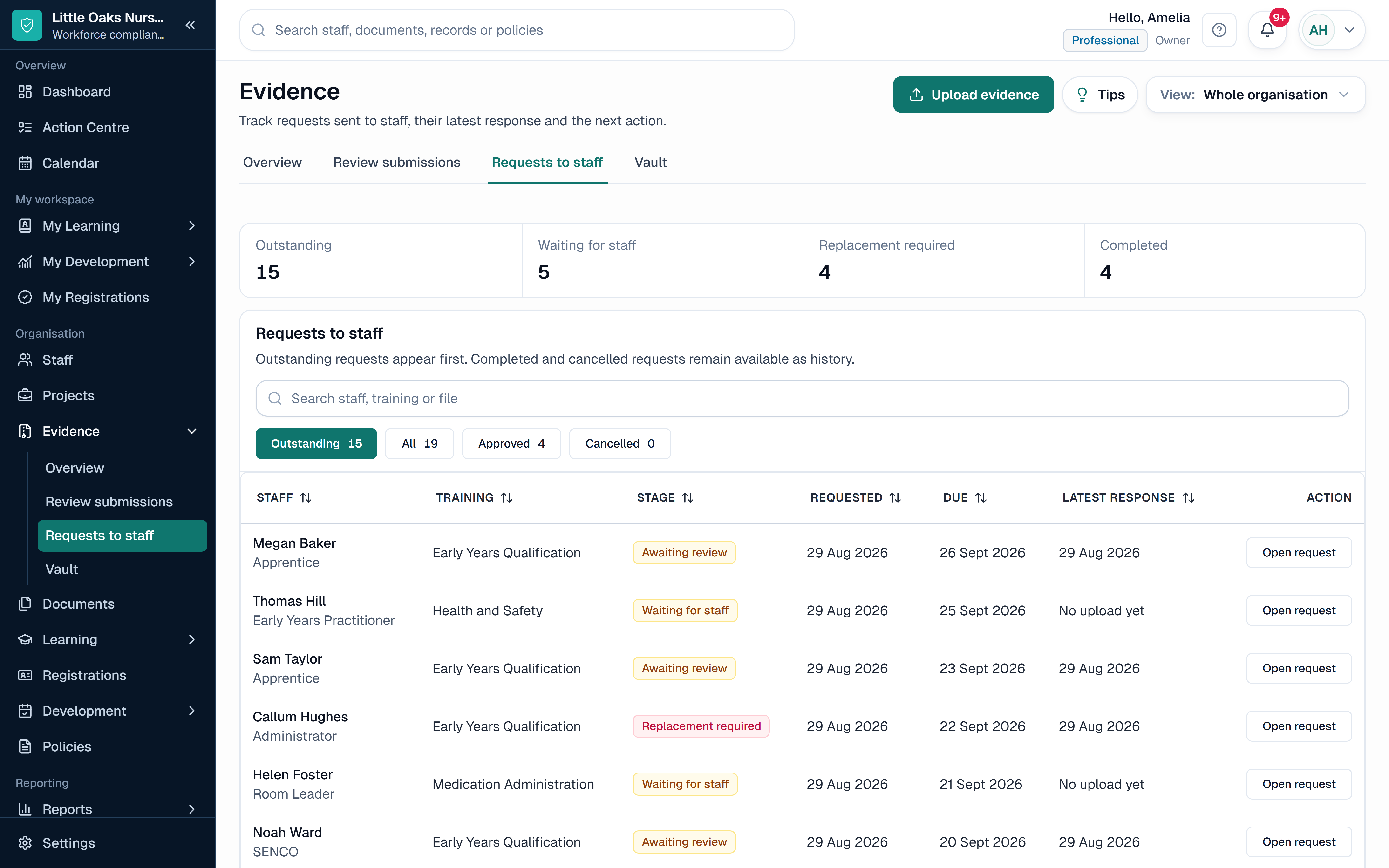Image resolution: width=1389 pixels, height=868 pixels.
Task: Open request for Callum Hughes
Action: [1299, 726]
